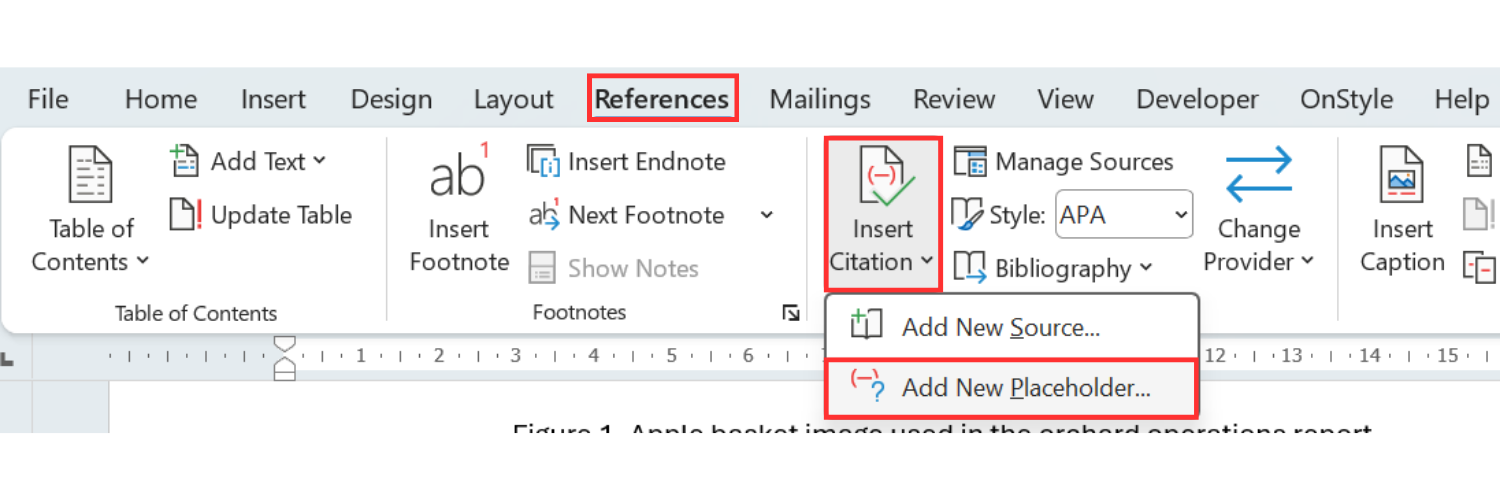
Task: Click the Insert Footnote icon
Action: (459, 170)
